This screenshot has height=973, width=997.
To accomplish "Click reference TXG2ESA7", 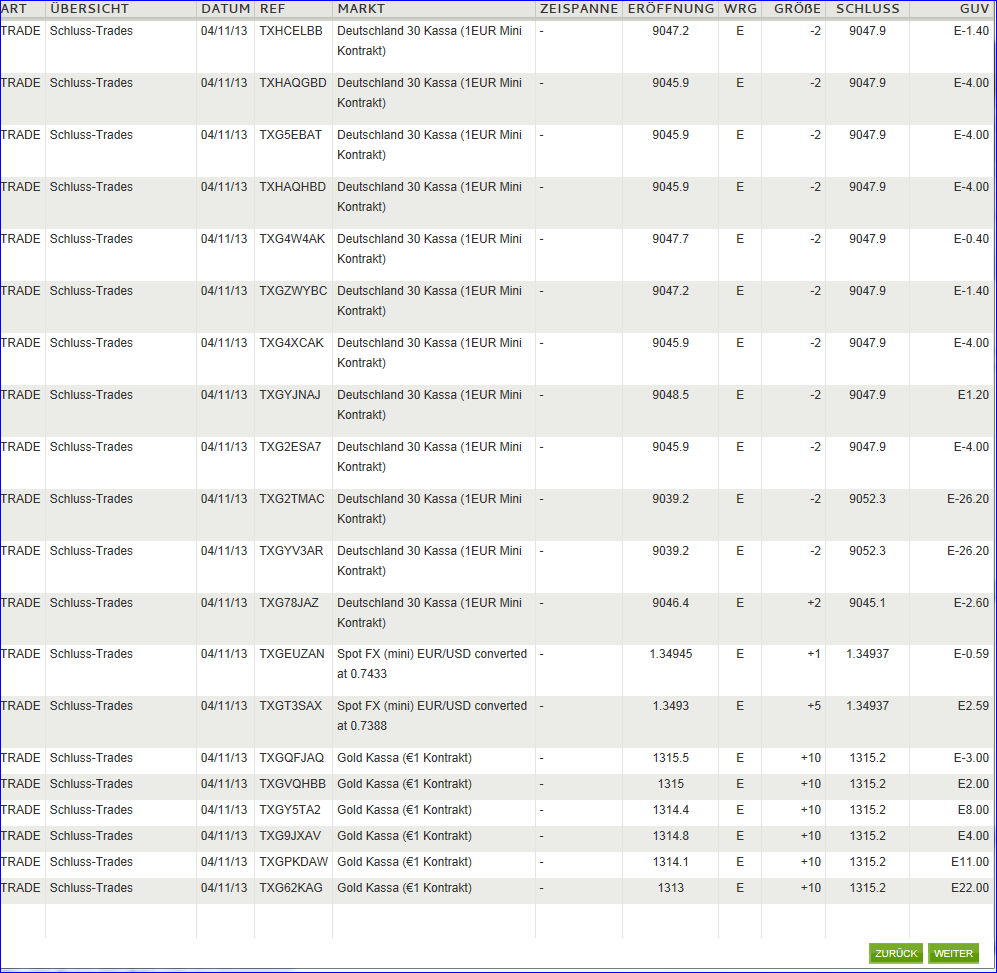I will click(x=290, y=447).
